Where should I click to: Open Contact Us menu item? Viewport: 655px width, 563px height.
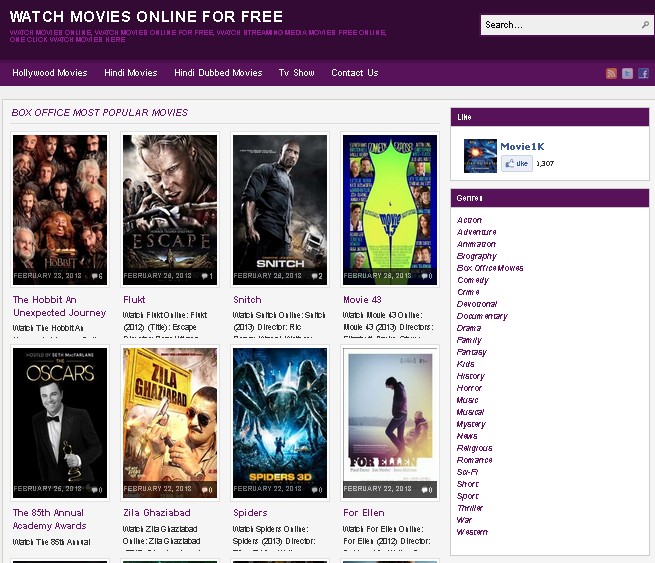(355, 73)
